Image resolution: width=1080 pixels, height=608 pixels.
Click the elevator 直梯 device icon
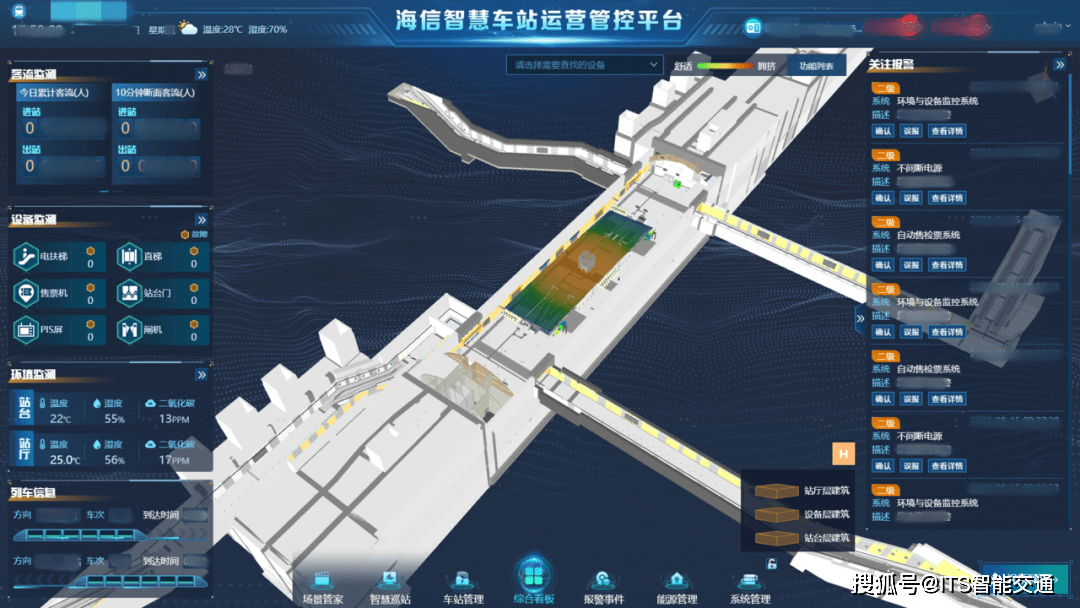pos(129,257)
